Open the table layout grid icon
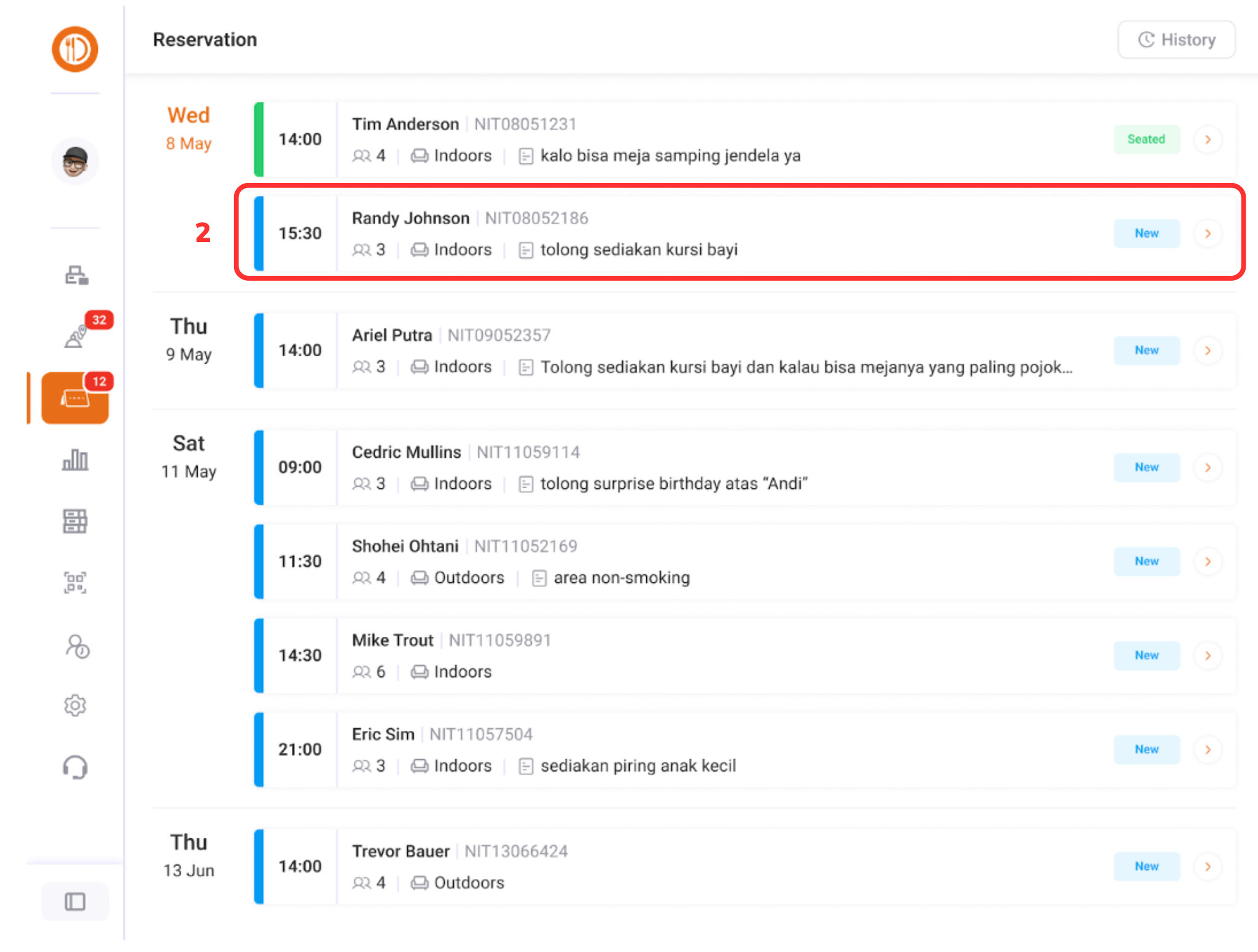This screenshot has height=952, width=1258. (75, 521)
